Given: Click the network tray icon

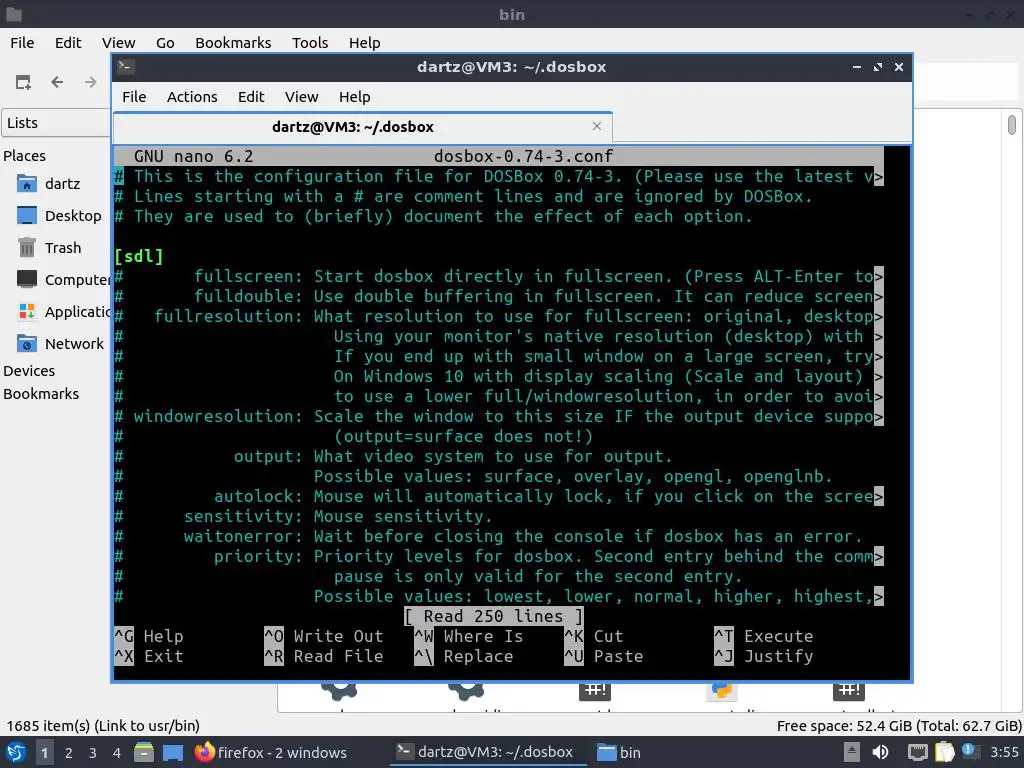Looking at the screenshot, I should (x=918, y=752).
